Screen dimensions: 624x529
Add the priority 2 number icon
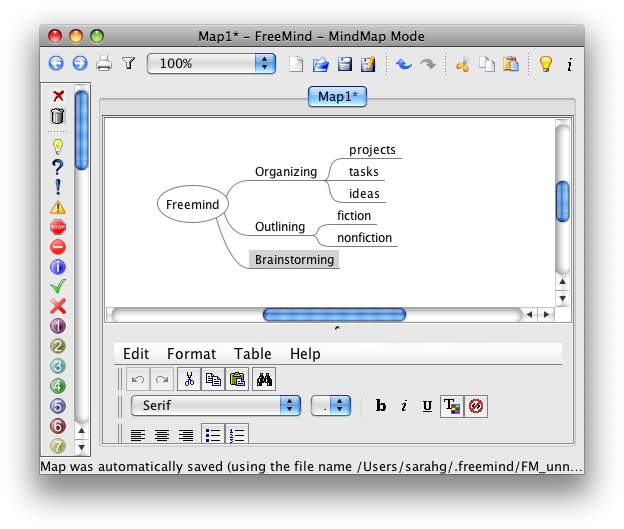tap(58, 346)
